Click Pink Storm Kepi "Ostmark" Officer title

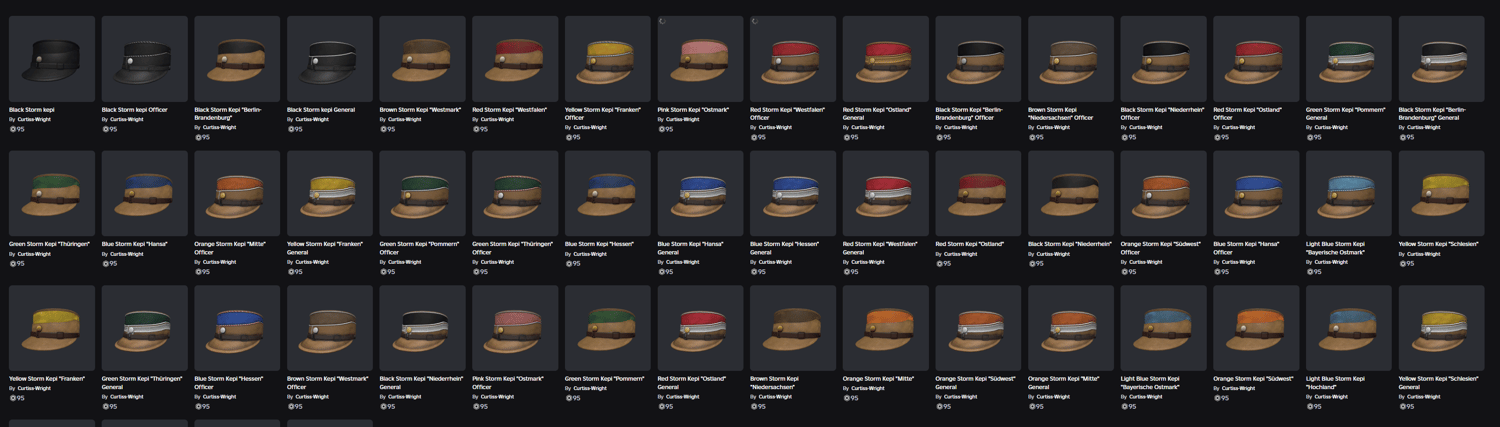point(509,382)
